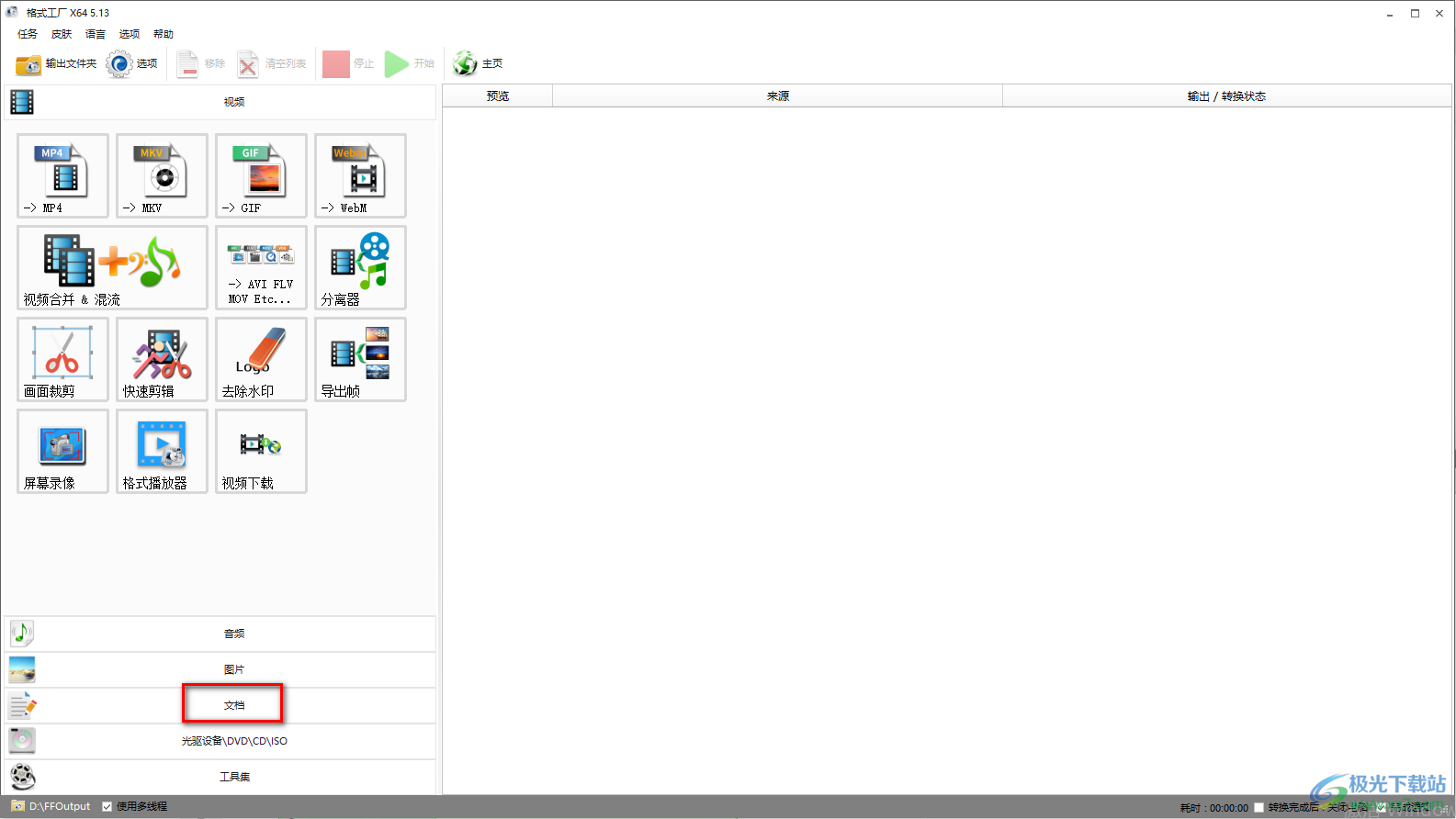
Task: Toggle the 使用多线程 multithreading checkbox
Action: (107, 806)
